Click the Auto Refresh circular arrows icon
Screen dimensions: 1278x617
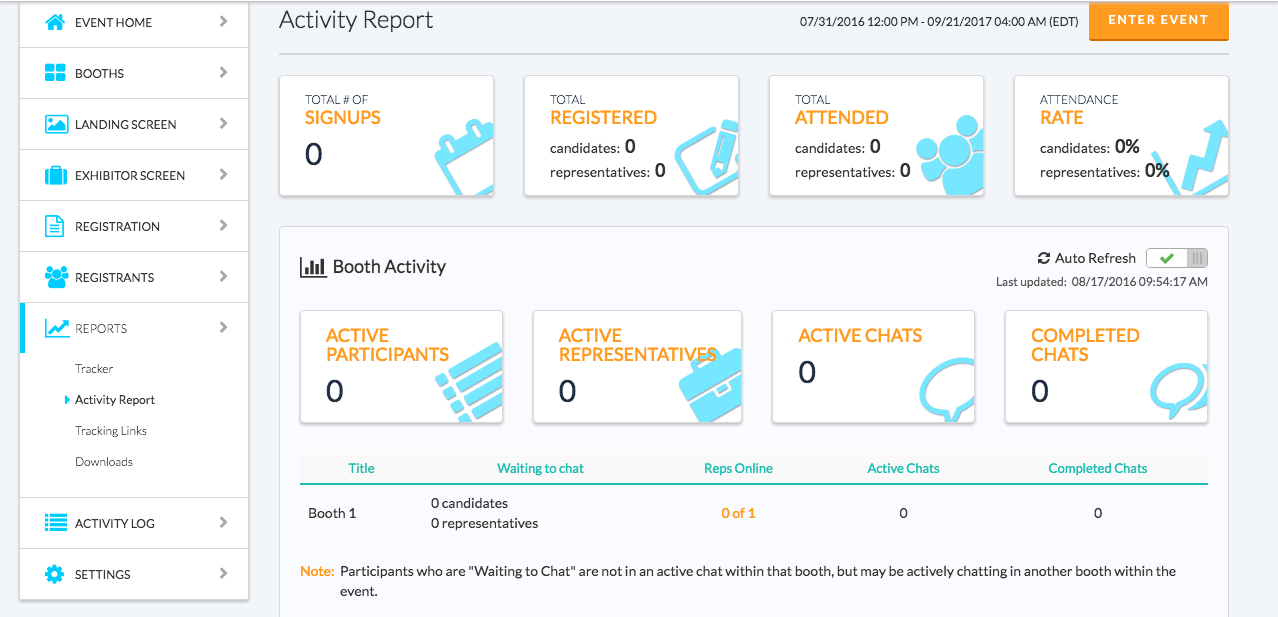coord(1044,258)
